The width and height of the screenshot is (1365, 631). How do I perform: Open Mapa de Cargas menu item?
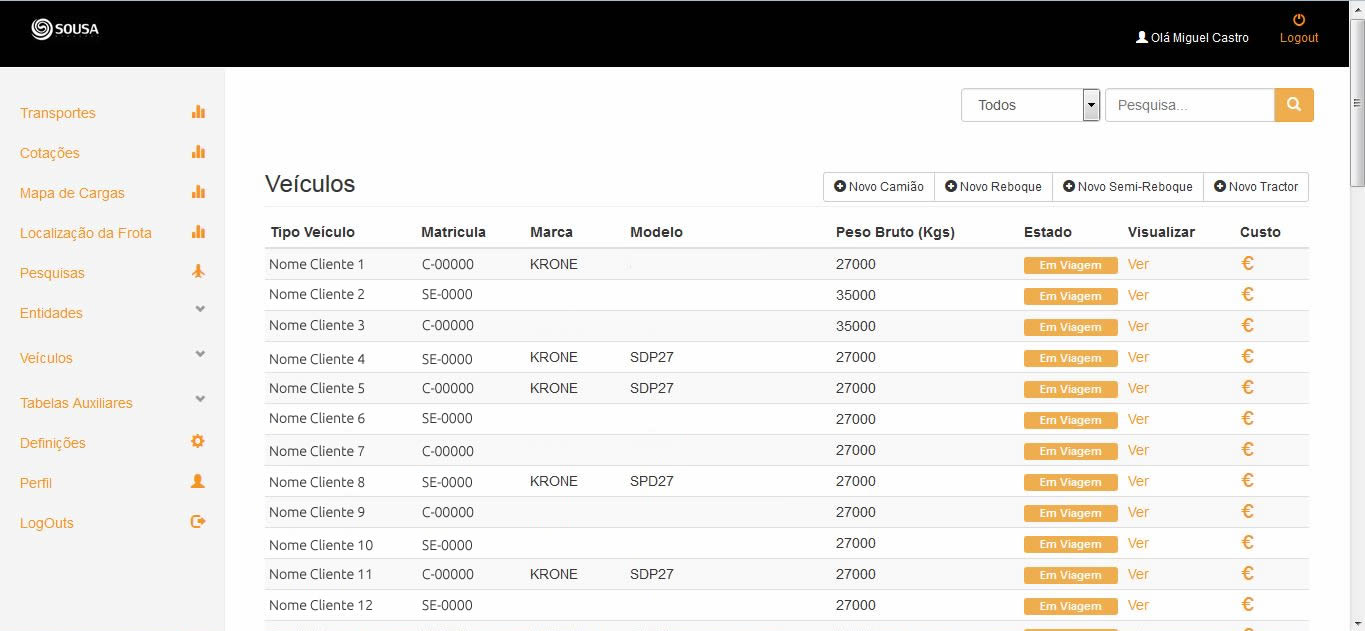pos(72,193)
